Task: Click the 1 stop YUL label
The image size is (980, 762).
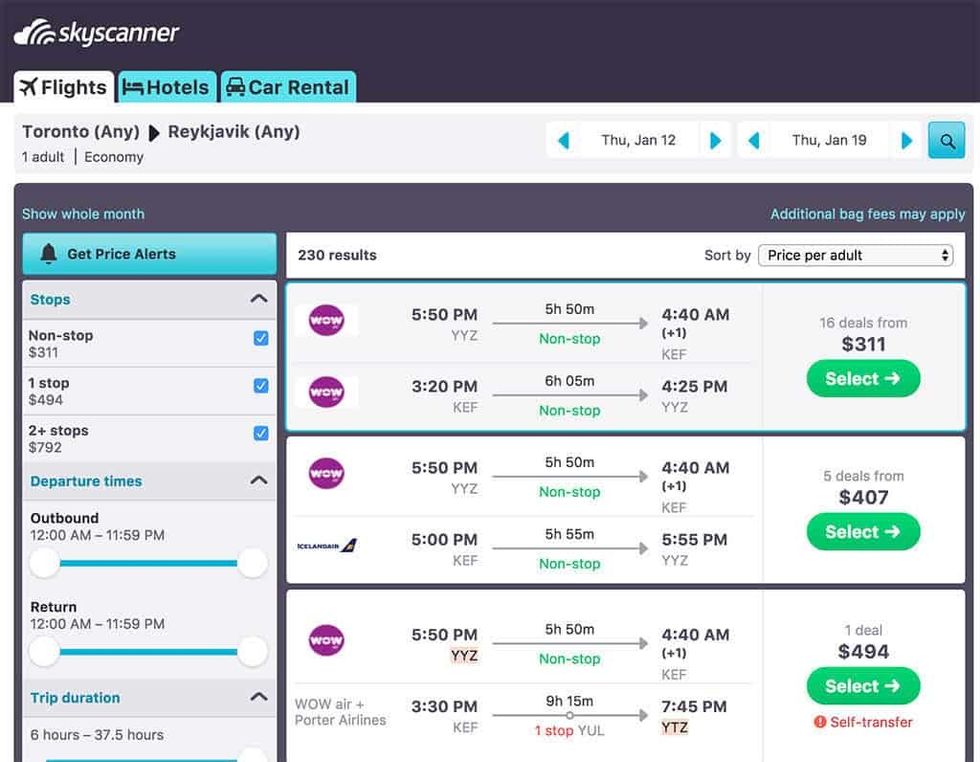Action: (569, 730)
